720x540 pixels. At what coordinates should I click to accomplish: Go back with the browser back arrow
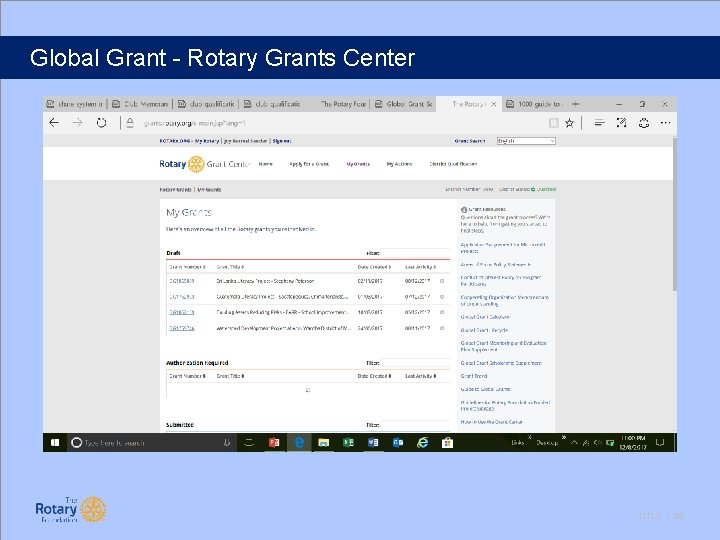tap(54, 123)
